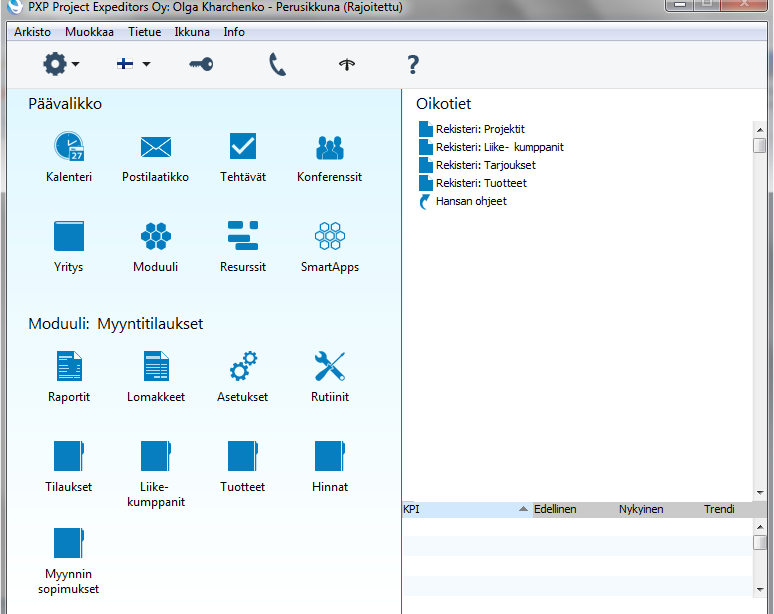The height and width of the screenshot is (614, 774).
Task: Open the Arkisto menu
Action: pos(32,32)
